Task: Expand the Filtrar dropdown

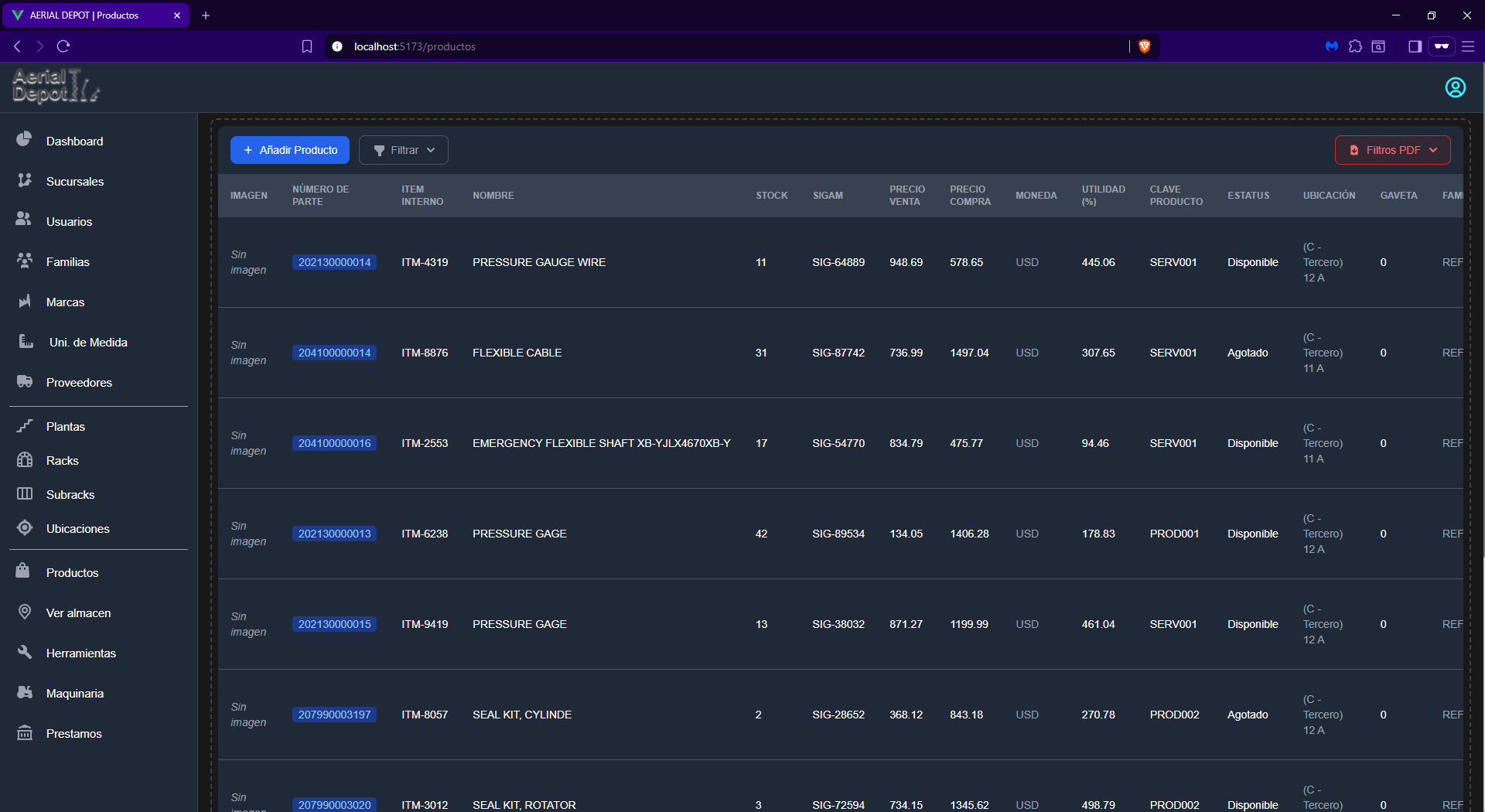Action: click(404, 150)
